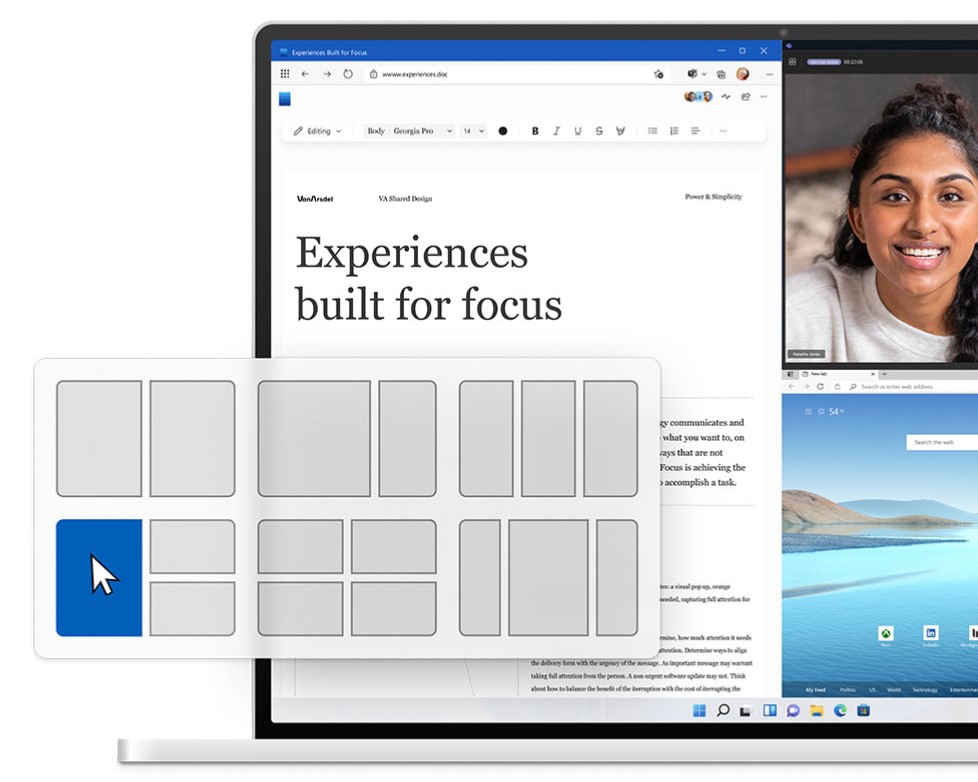Open the text alignment options
978x782 pixels.
coord(695,131)
